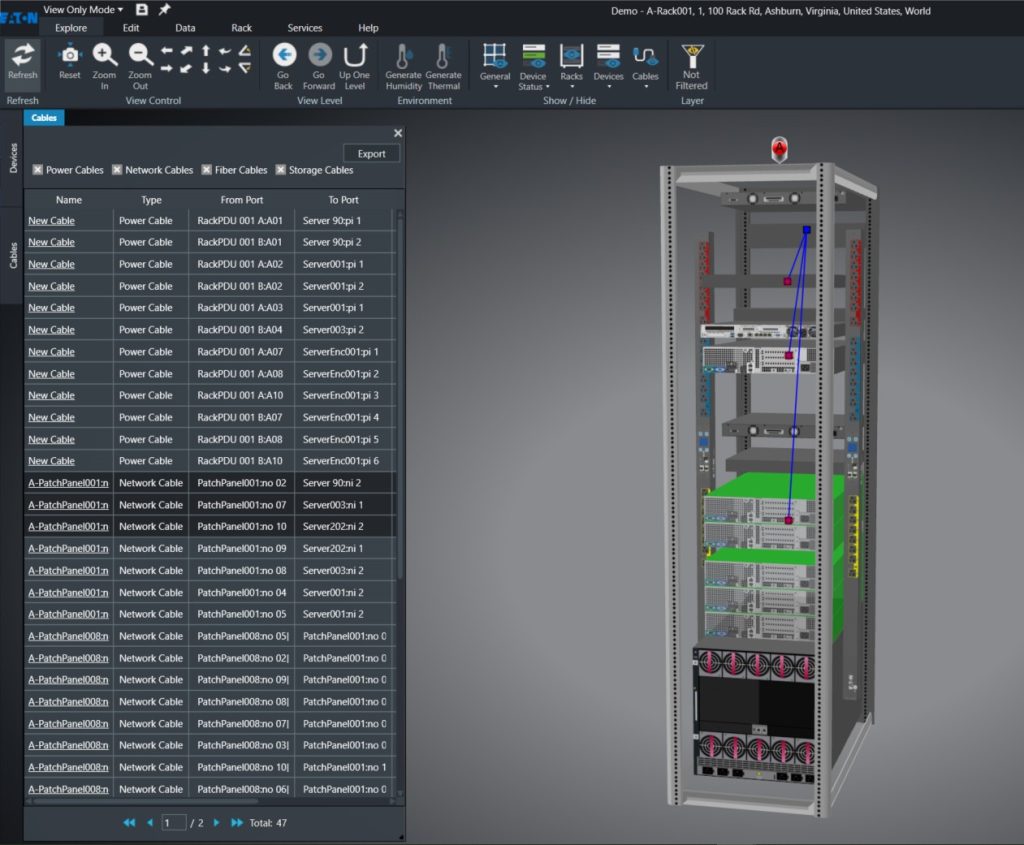Image resolution: width=1024 pixels, height=845 pixels.
Task: Toggle the Fiber Cables checkbox
Action: point(207,170)
